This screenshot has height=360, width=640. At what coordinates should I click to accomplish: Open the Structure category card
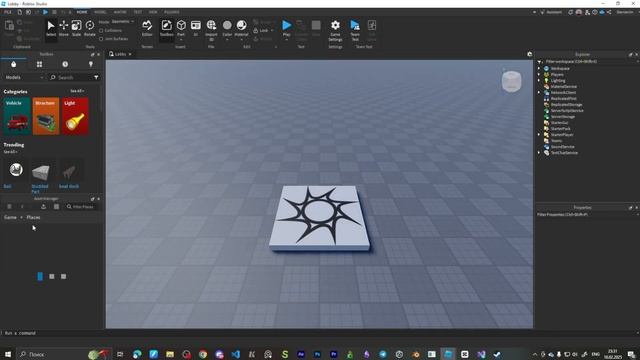(46, 116)
